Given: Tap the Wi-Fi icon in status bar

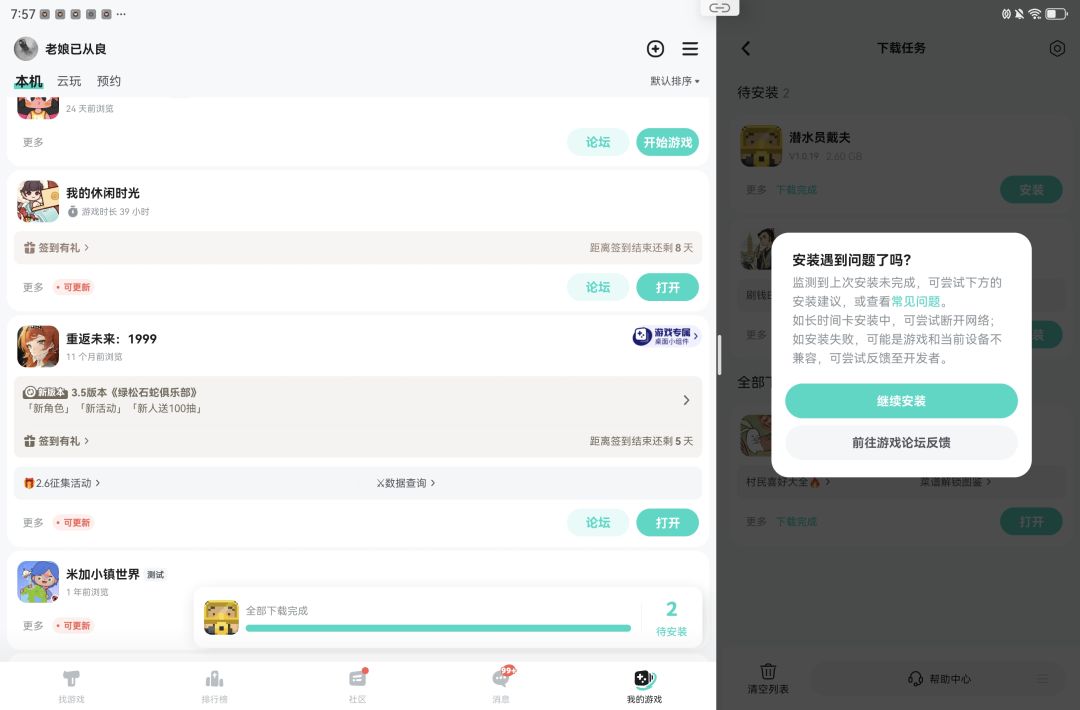Looking at the screenshot, I should point(1035,14).
